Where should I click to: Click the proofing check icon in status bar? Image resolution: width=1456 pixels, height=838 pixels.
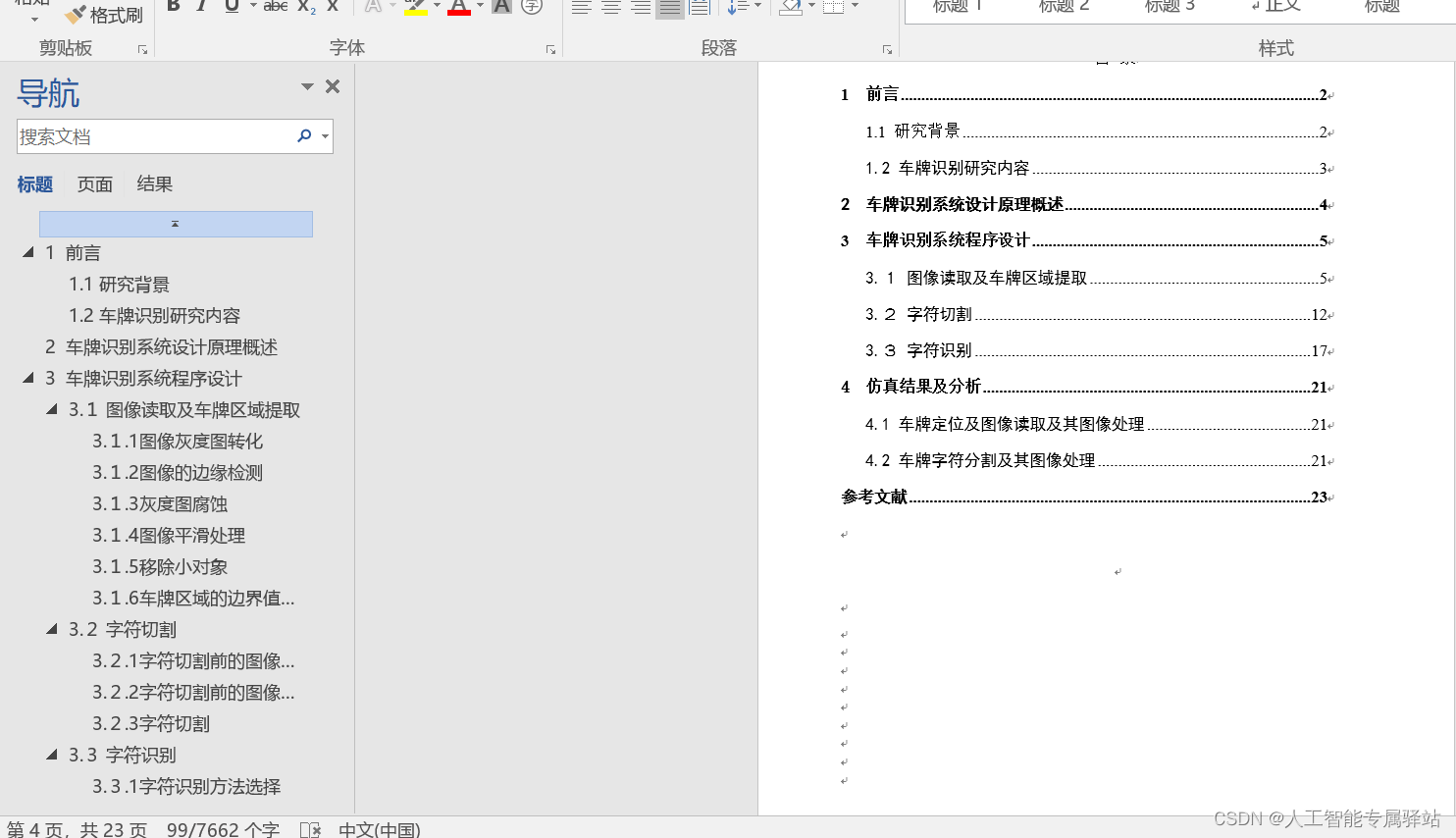click(x=310, y=830)
